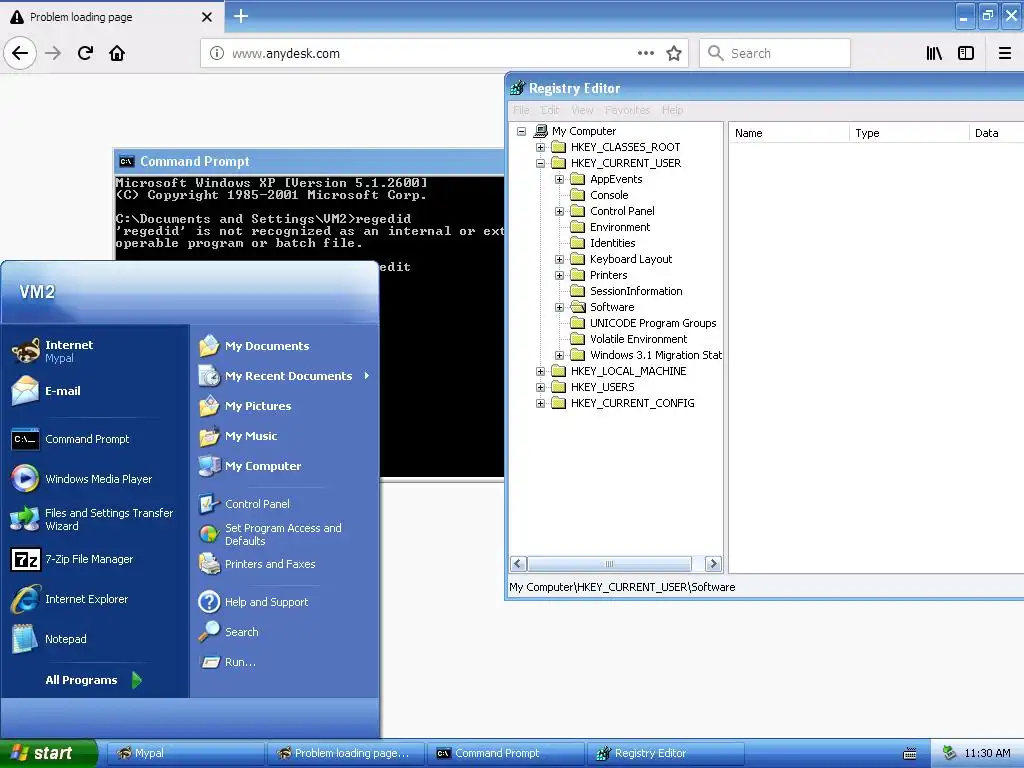Open Control Panel from Start menu

click(x=244, y=504)
